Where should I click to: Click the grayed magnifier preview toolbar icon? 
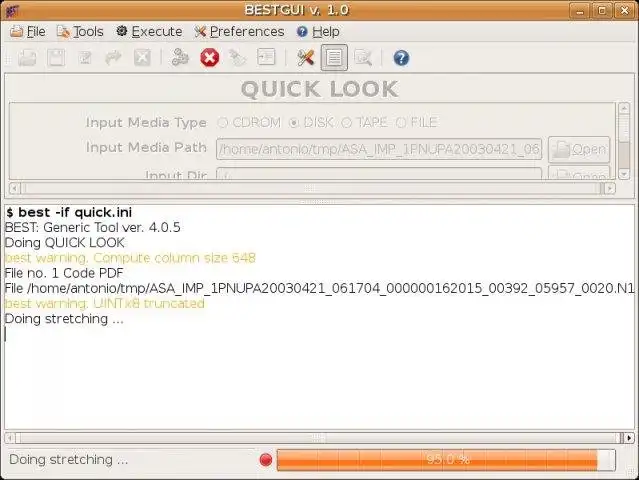click(363, 58)
